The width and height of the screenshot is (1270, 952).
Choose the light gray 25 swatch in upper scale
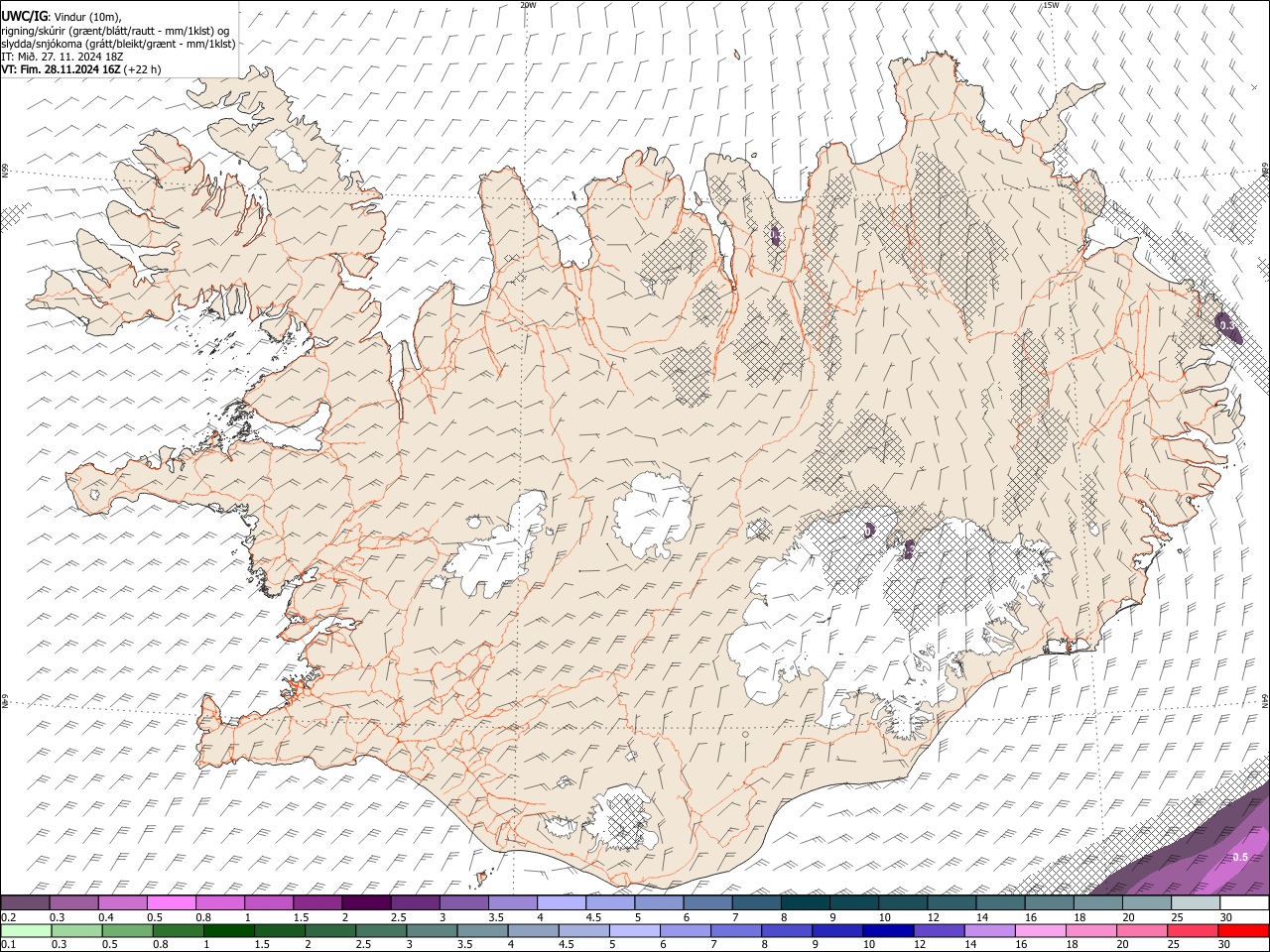(x=1196, y=903)
